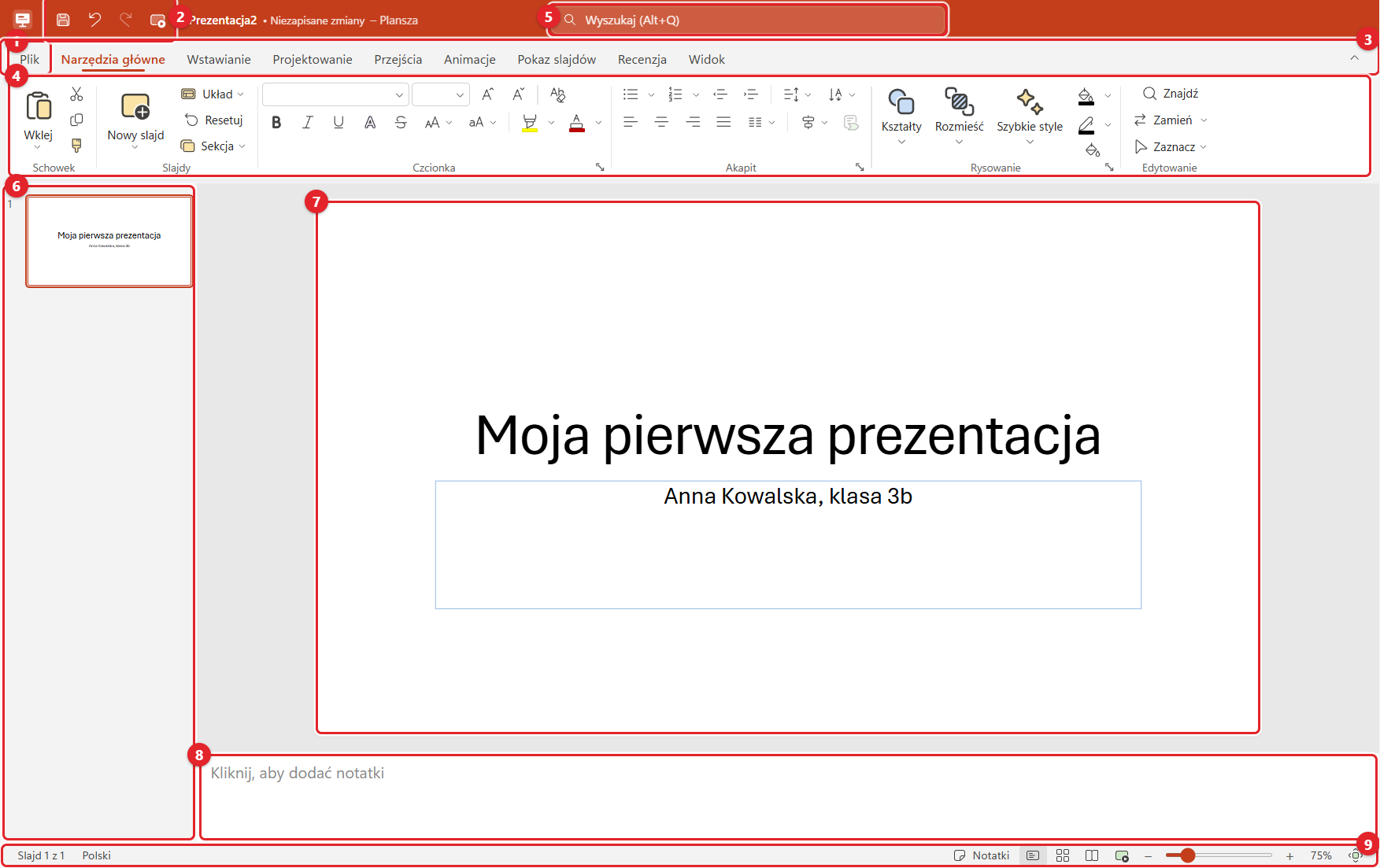Viewport: 1380px width, 868px height.
Task: Switch to the Animacje tab
Action: click(x=470, y=59)
